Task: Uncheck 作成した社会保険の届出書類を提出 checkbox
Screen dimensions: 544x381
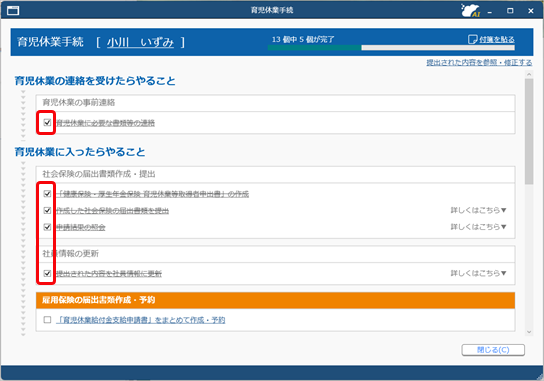Action: click(x=47, y=210)
